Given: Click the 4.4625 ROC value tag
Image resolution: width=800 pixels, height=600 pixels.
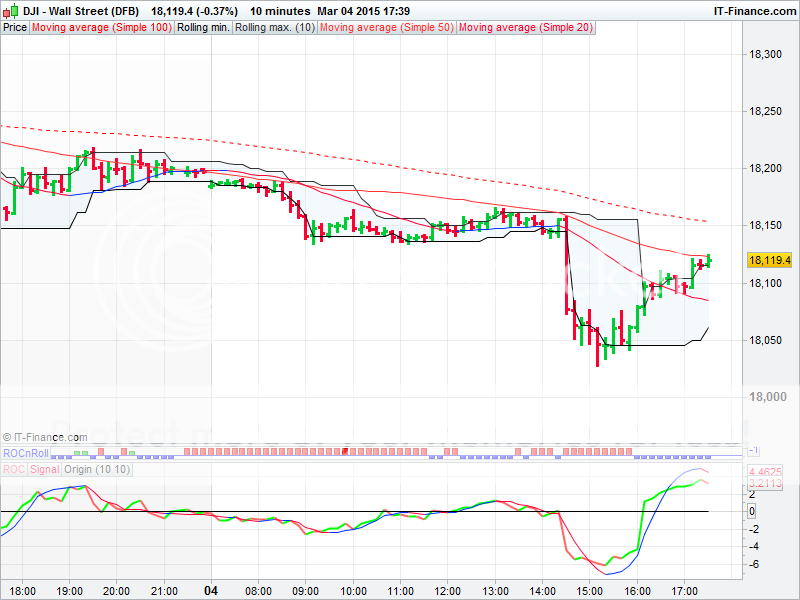Looking at the screenshot, I should click(x=763, y=469).
